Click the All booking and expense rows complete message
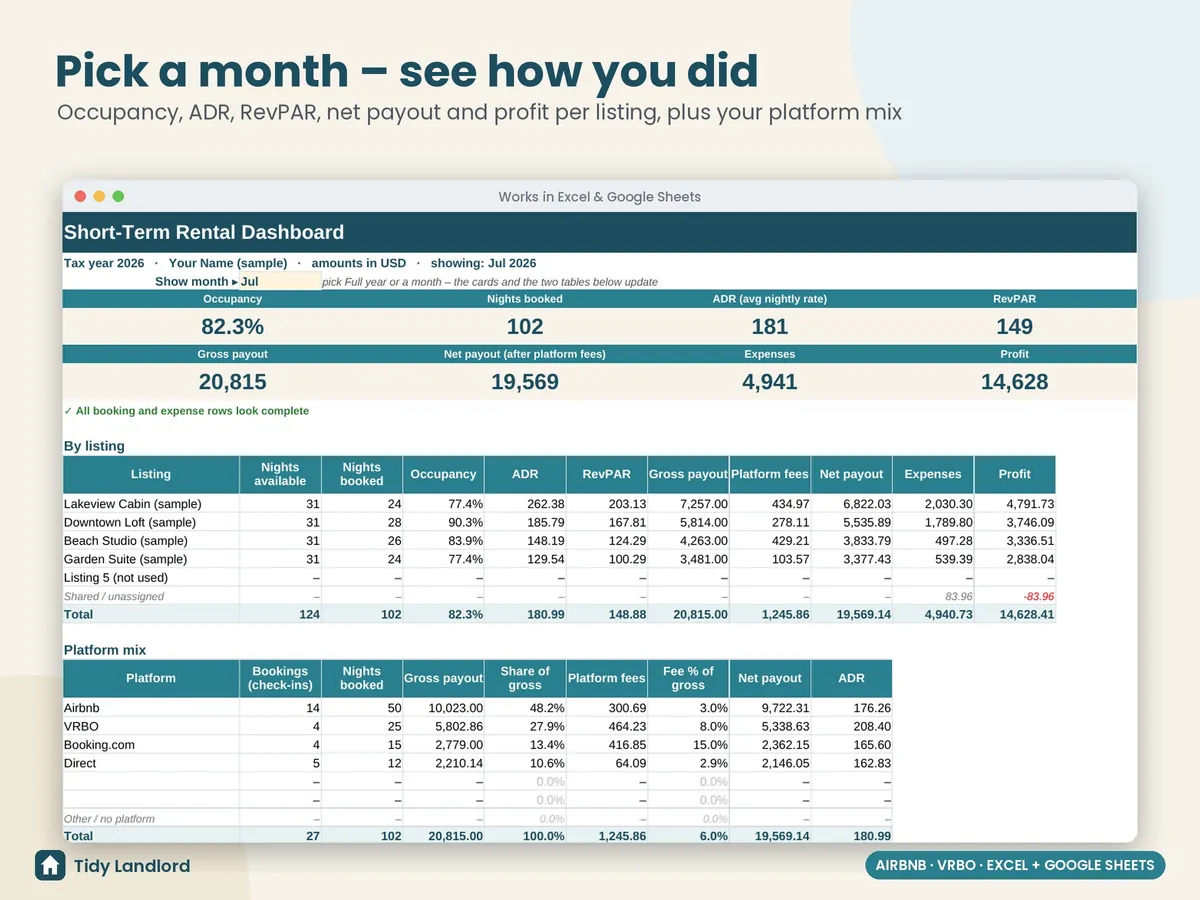The image size is (1200, 900). (x=186, y=411)
